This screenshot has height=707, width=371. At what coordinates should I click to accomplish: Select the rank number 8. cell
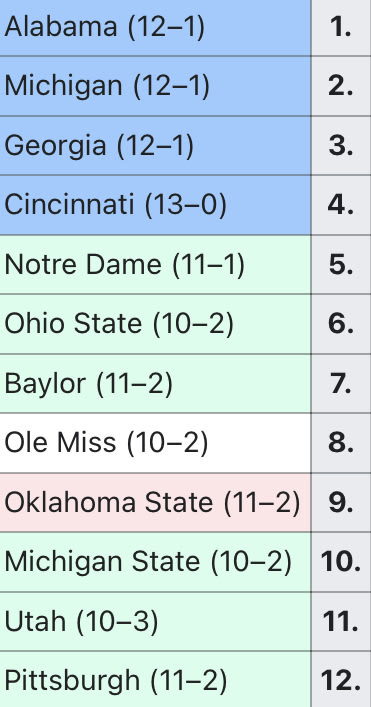[341, 443]
